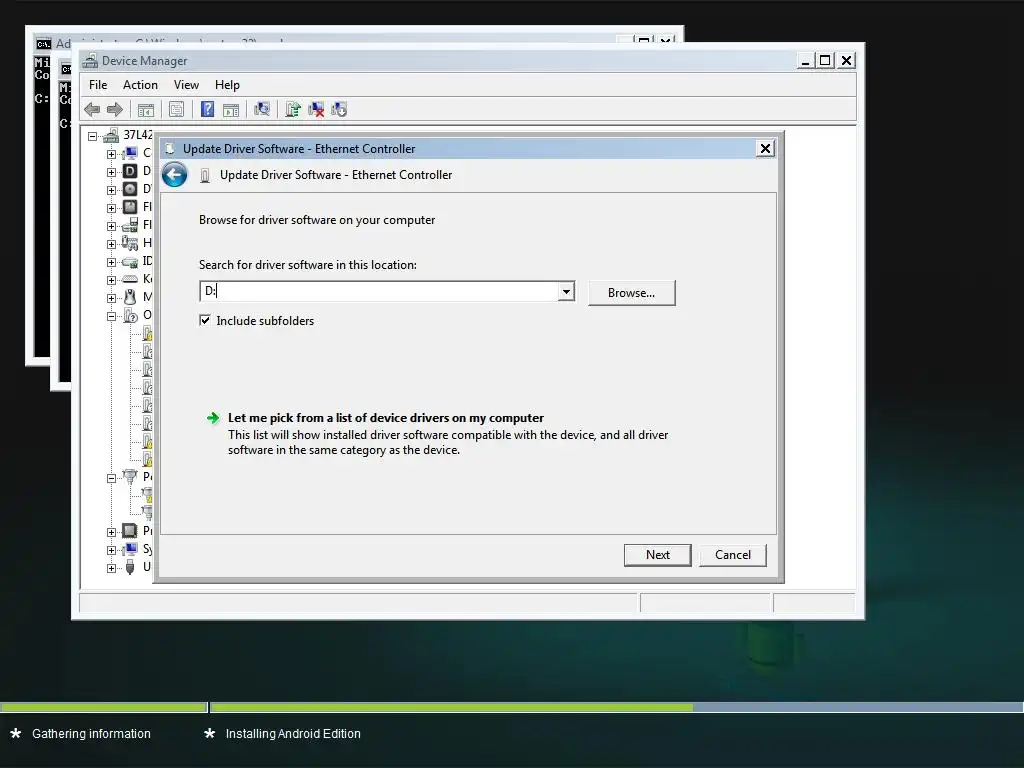This screenshot has height=768, width=1024.
Task: Close the Update Driver Software dialog
Action: click(x=765, y=149)
